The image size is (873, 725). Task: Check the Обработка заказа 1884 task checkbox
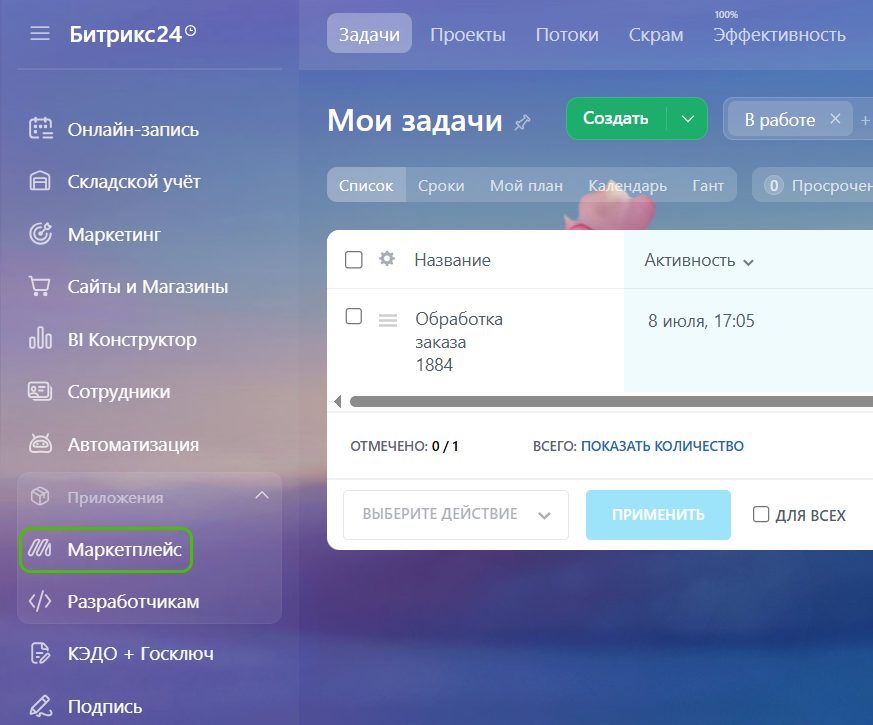pos(353,317)
